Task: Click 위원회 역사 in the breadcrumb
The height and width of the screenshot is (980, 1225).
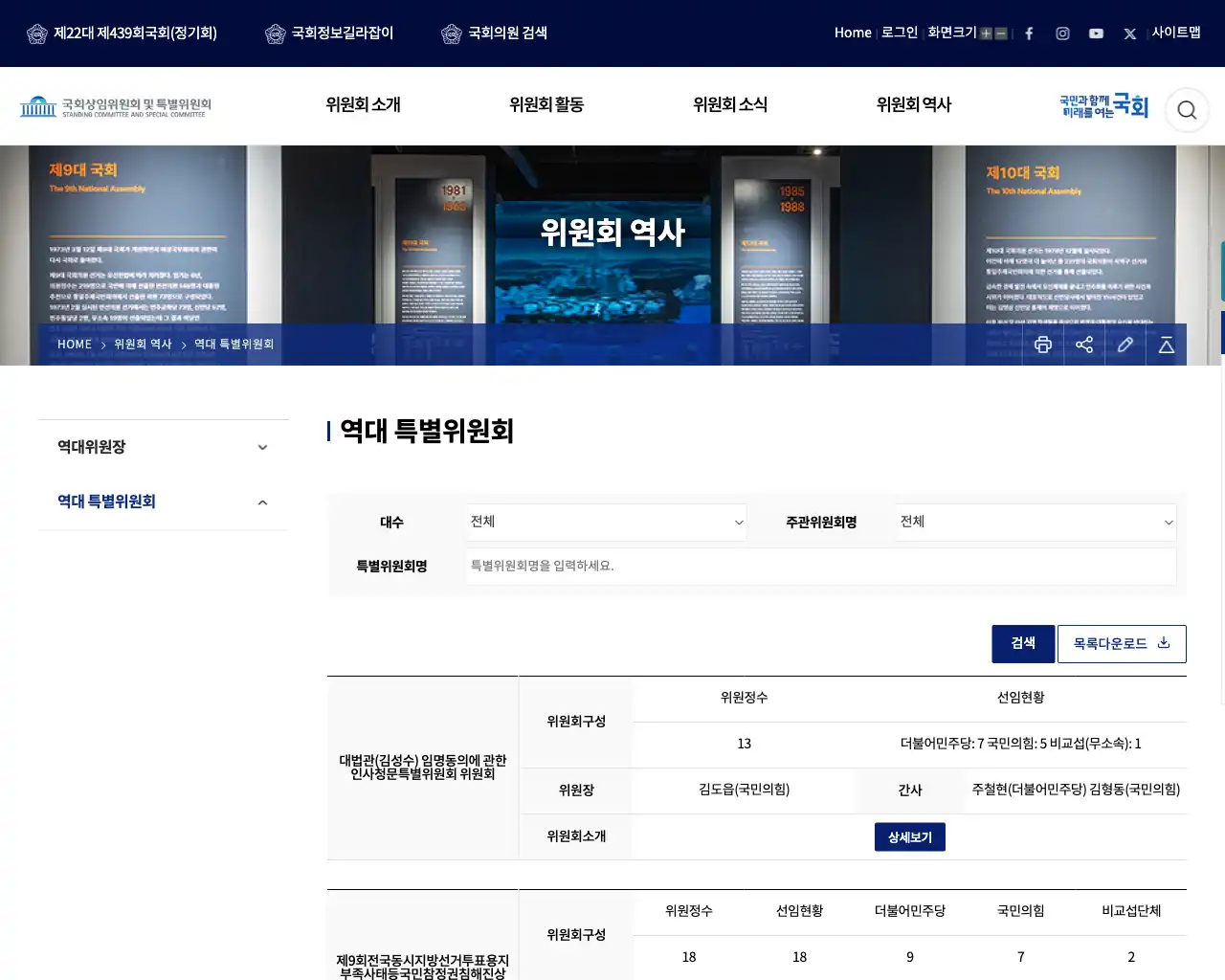Action: 143,345
